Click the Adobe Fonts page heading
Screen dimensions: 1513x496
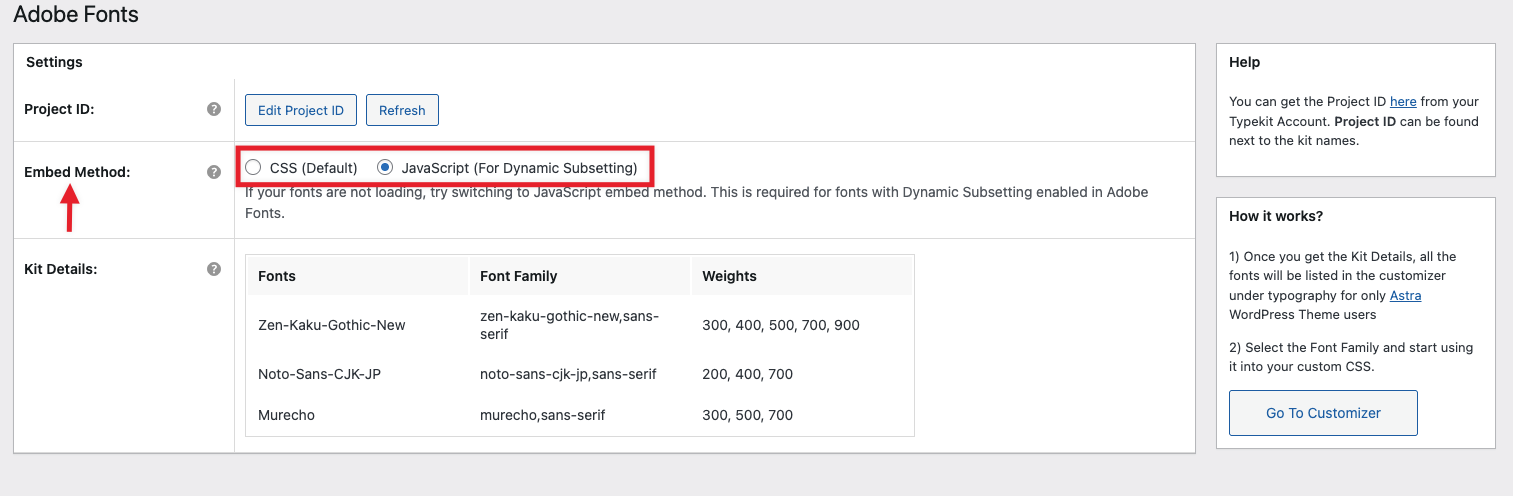point(76,15)
